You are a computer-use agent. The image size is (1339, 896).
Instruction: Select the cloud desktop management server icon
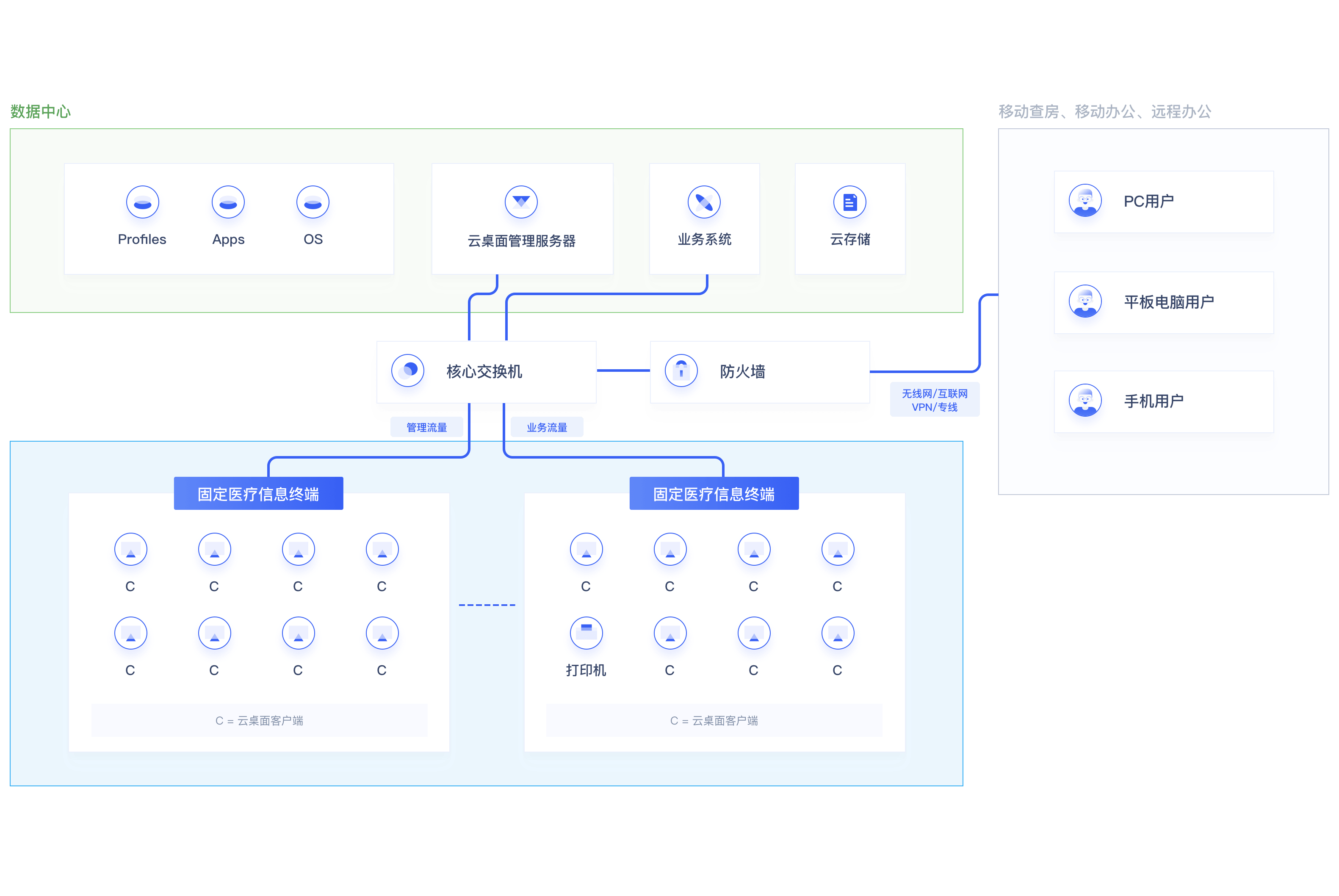[521, 202]
